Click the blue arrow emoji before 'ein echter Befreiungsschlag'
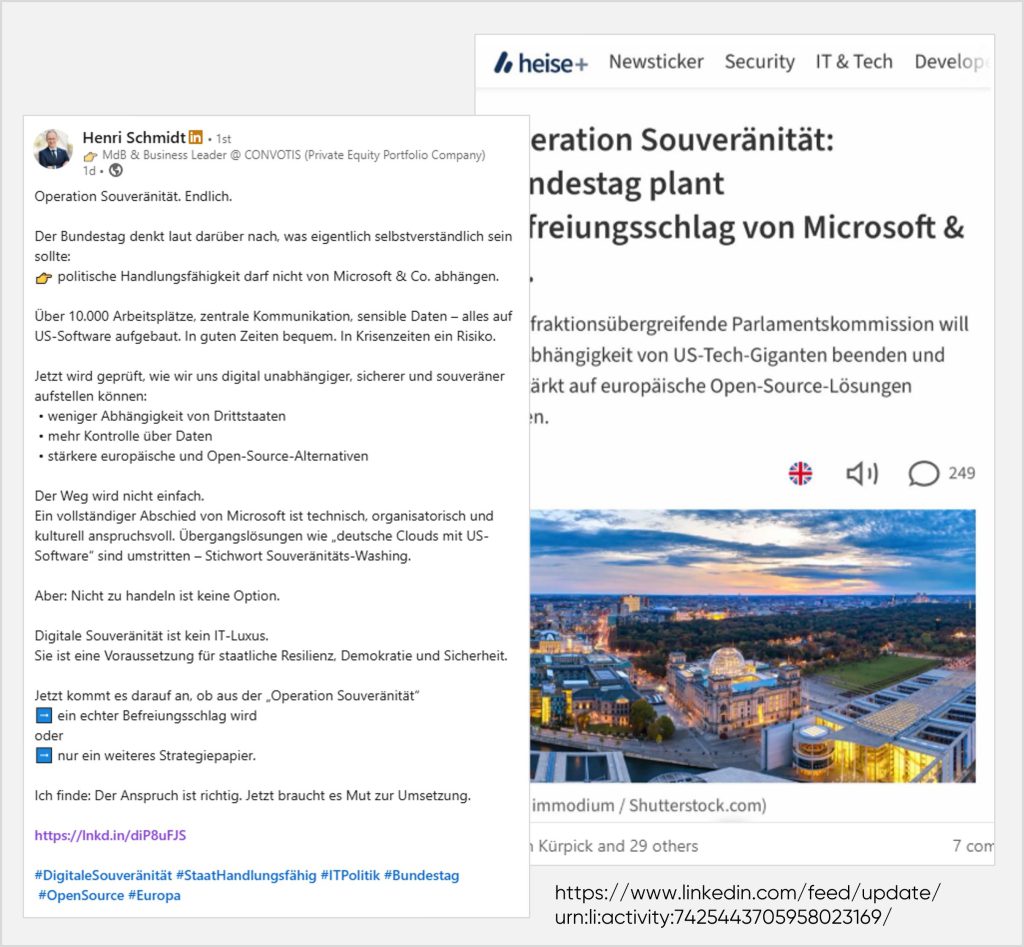1024x947 pixels. (44, 715)
